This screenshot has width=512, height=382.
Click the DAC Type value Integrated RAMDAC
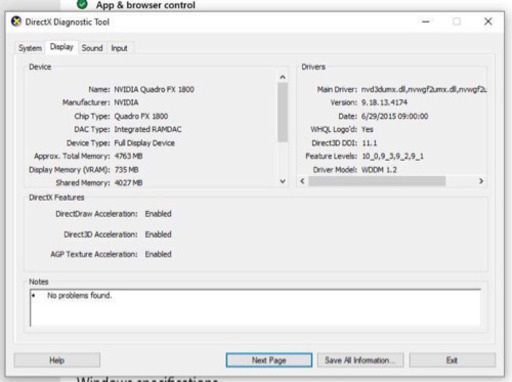tap(148, 129)
